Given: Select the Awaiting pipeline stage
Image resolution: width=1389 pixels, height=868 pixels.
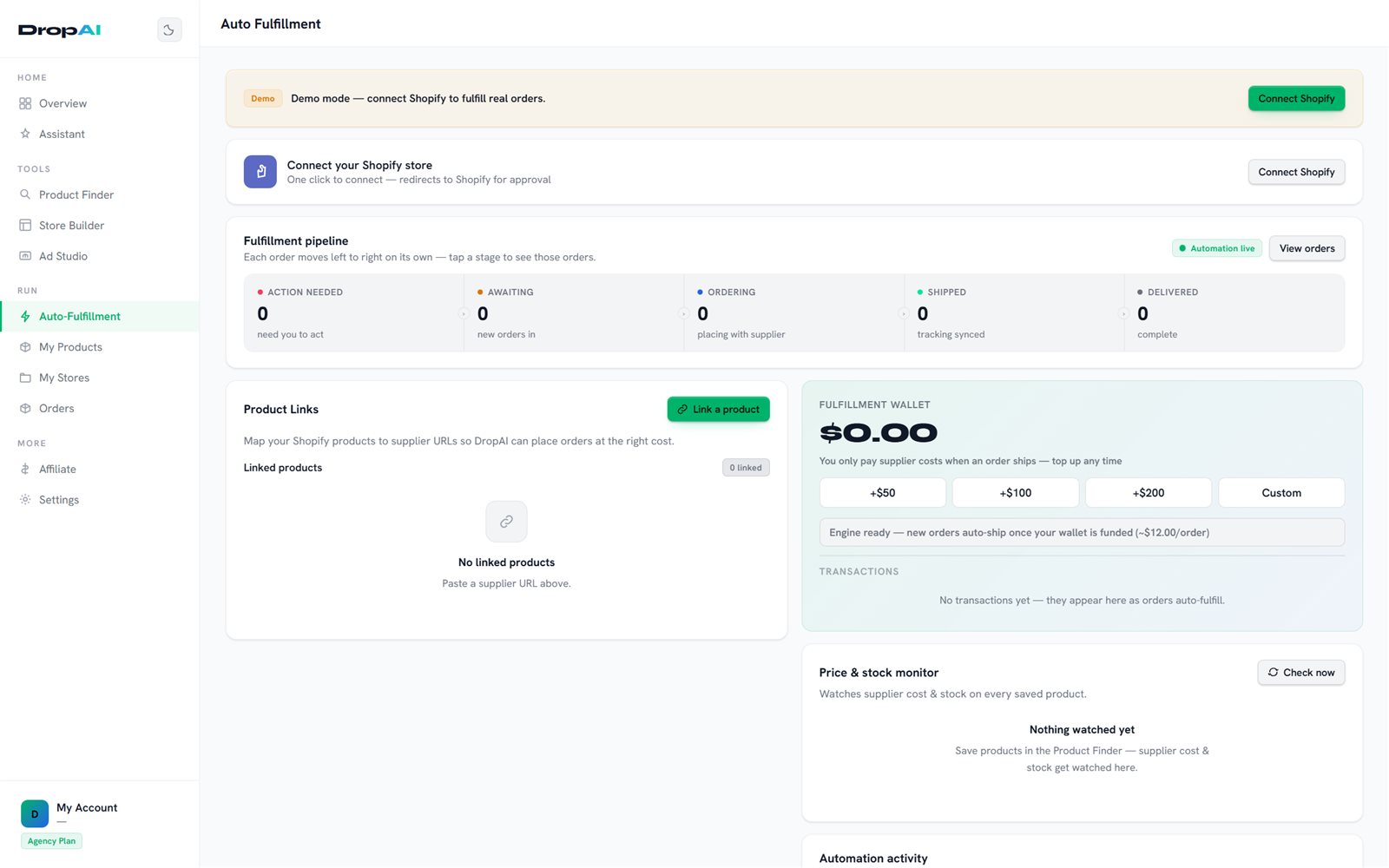Looking at the screenshot, I should (574, 313).
